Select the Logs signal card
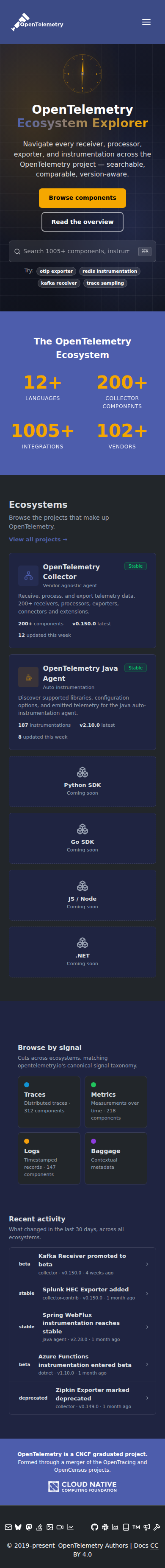The width and height of the screenshot is (165, 1568). (x=49, y=1158)
